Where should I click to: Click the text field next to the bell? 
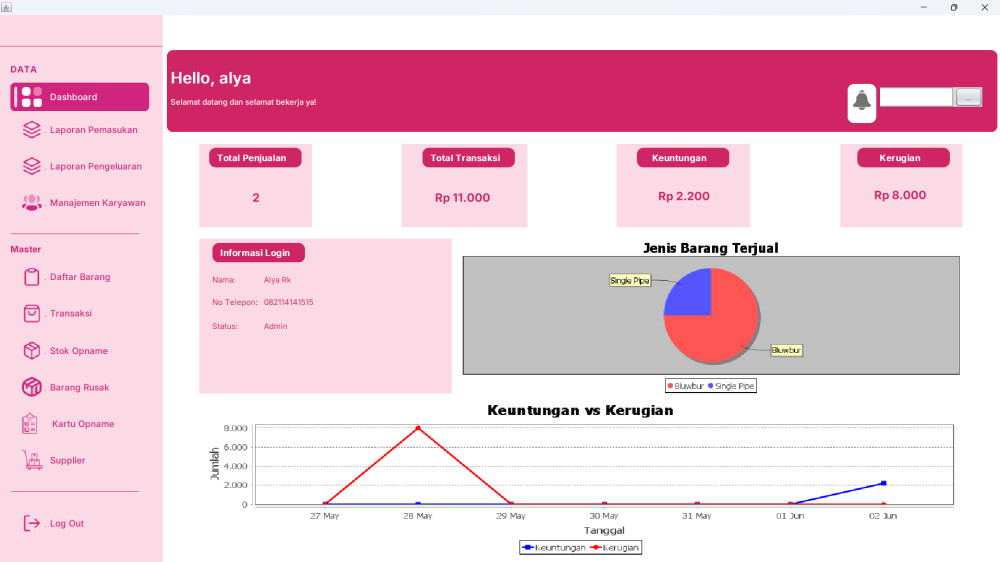tap(915, 97)
